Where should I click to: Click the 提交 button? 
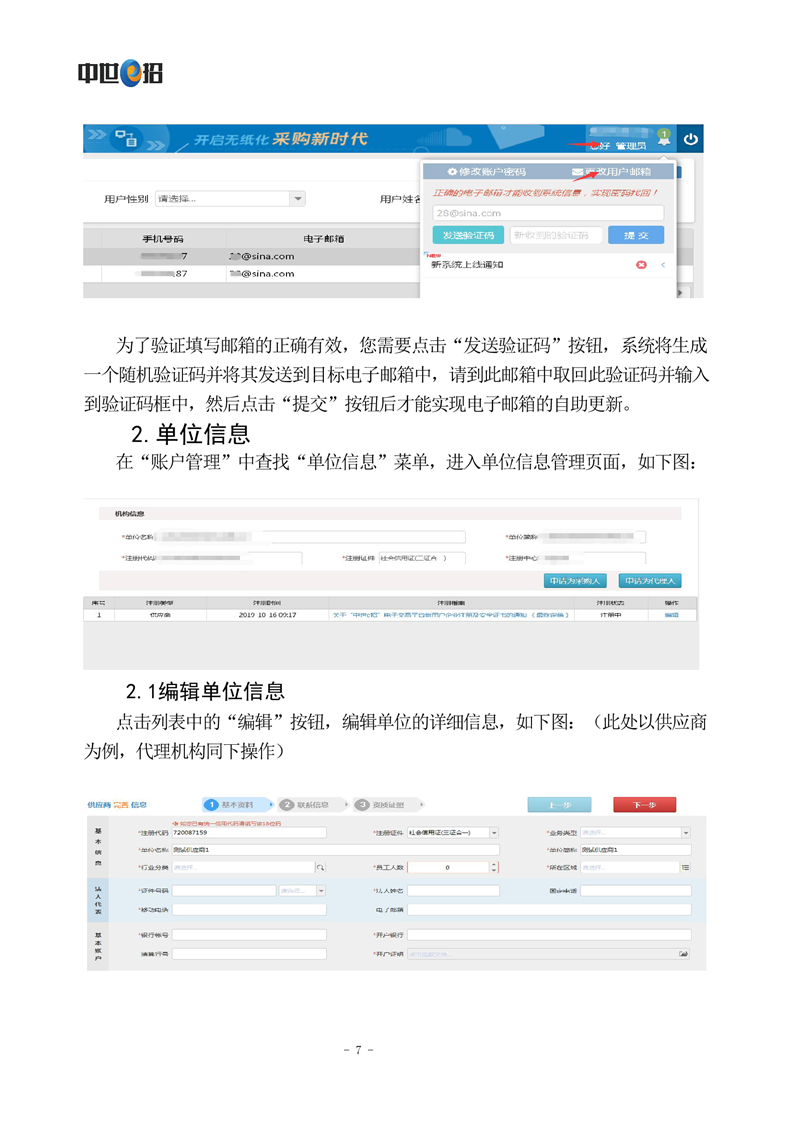pos(636,235)
